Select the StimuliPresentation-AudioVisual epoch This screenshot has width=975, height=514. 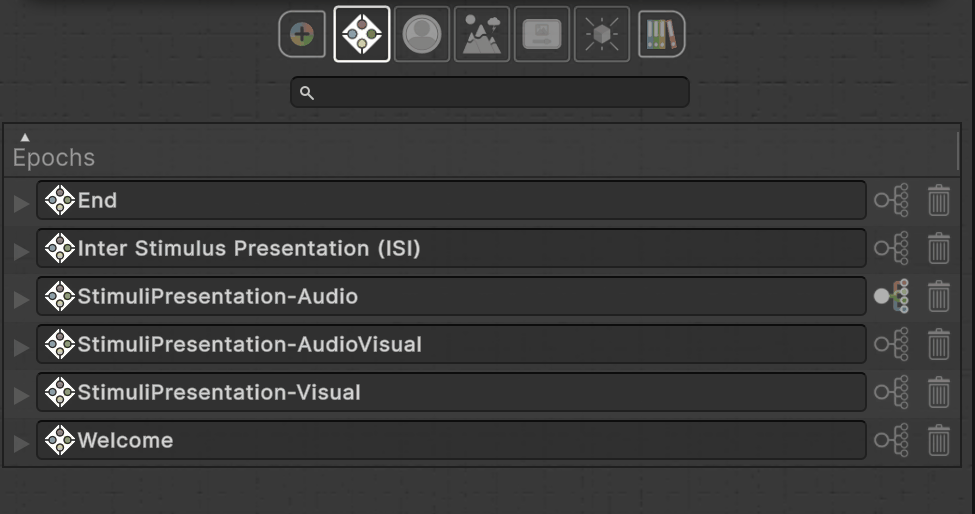[451, 344]
